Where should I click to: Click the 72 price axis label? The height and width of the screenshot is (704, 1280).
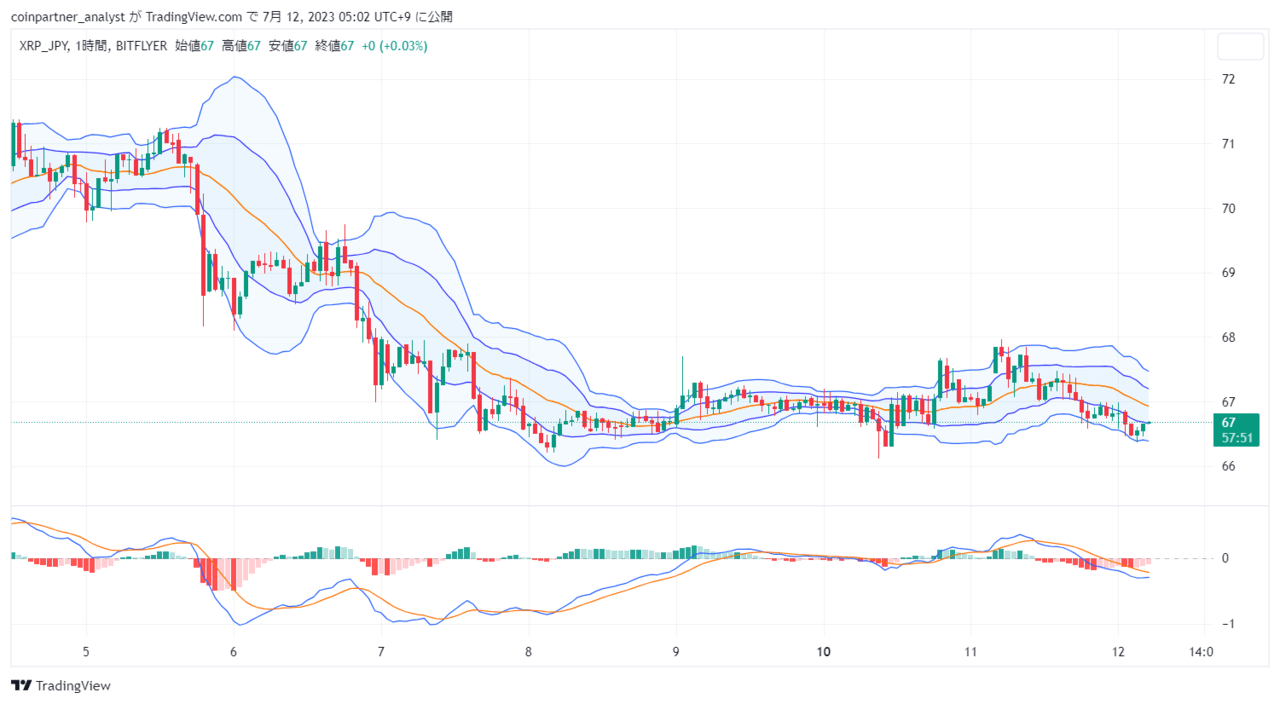(1228, 79)
